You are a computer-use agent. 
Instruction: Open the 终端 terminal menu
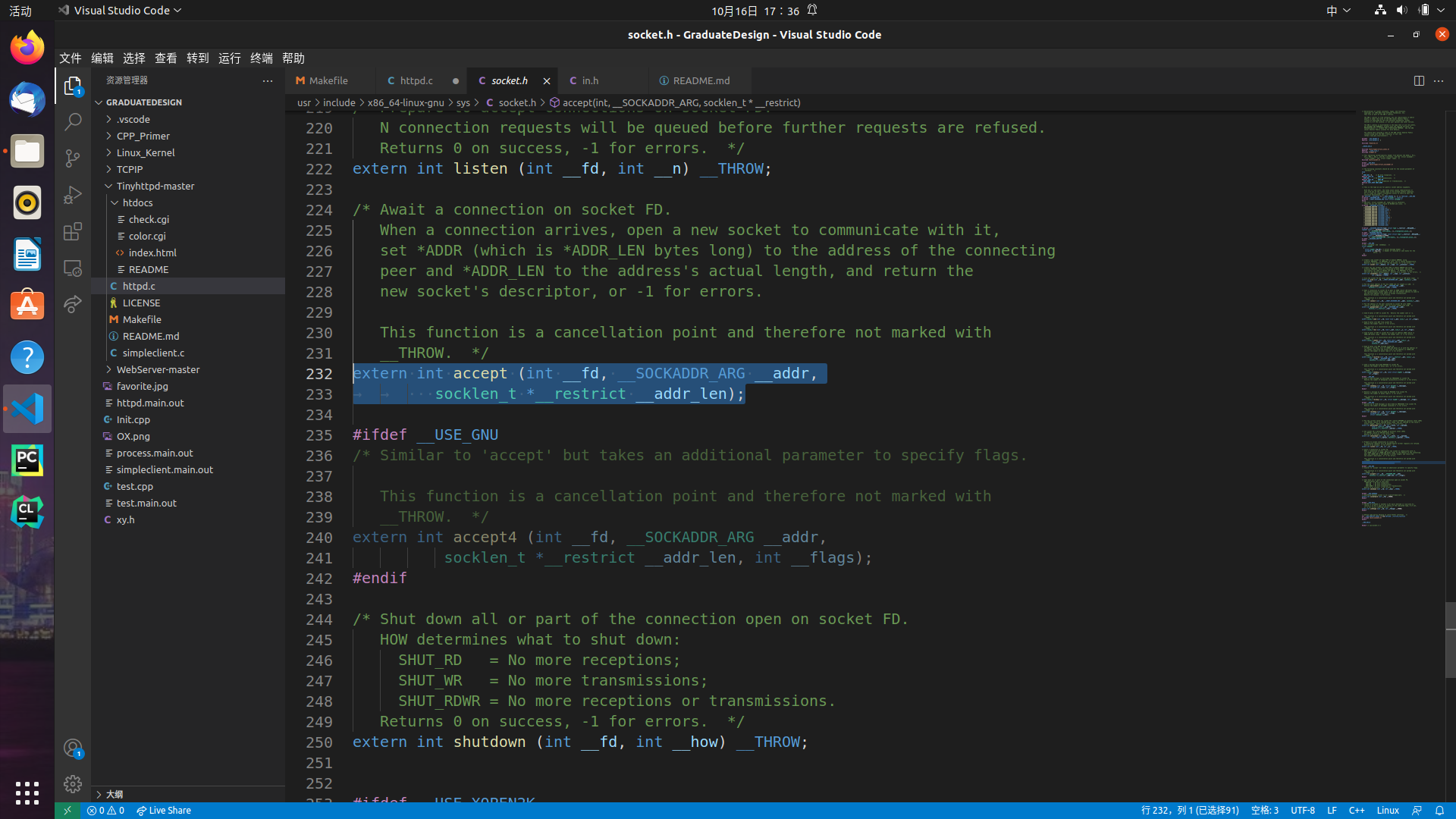coord(261,58)
